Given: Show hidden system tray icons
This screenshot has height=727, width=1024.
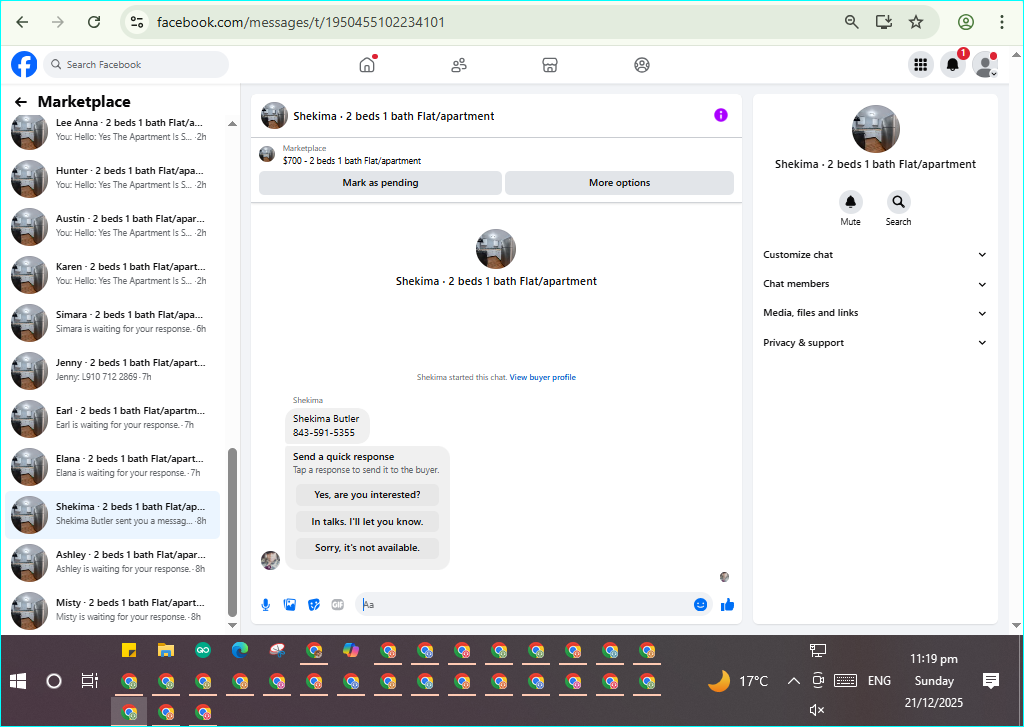Looking at the screenshot, I should click(x=793, y=681).
